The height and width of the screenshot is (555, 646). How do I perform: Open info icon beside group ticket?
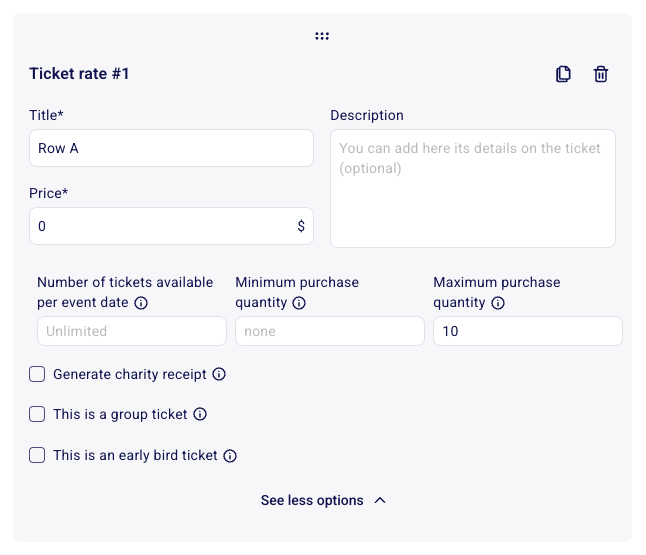click(200, 414)
